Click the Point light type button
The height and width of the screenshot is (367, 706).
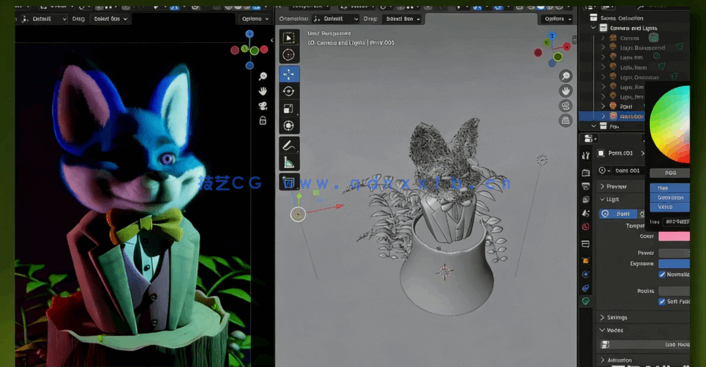[x=618, y=214]
